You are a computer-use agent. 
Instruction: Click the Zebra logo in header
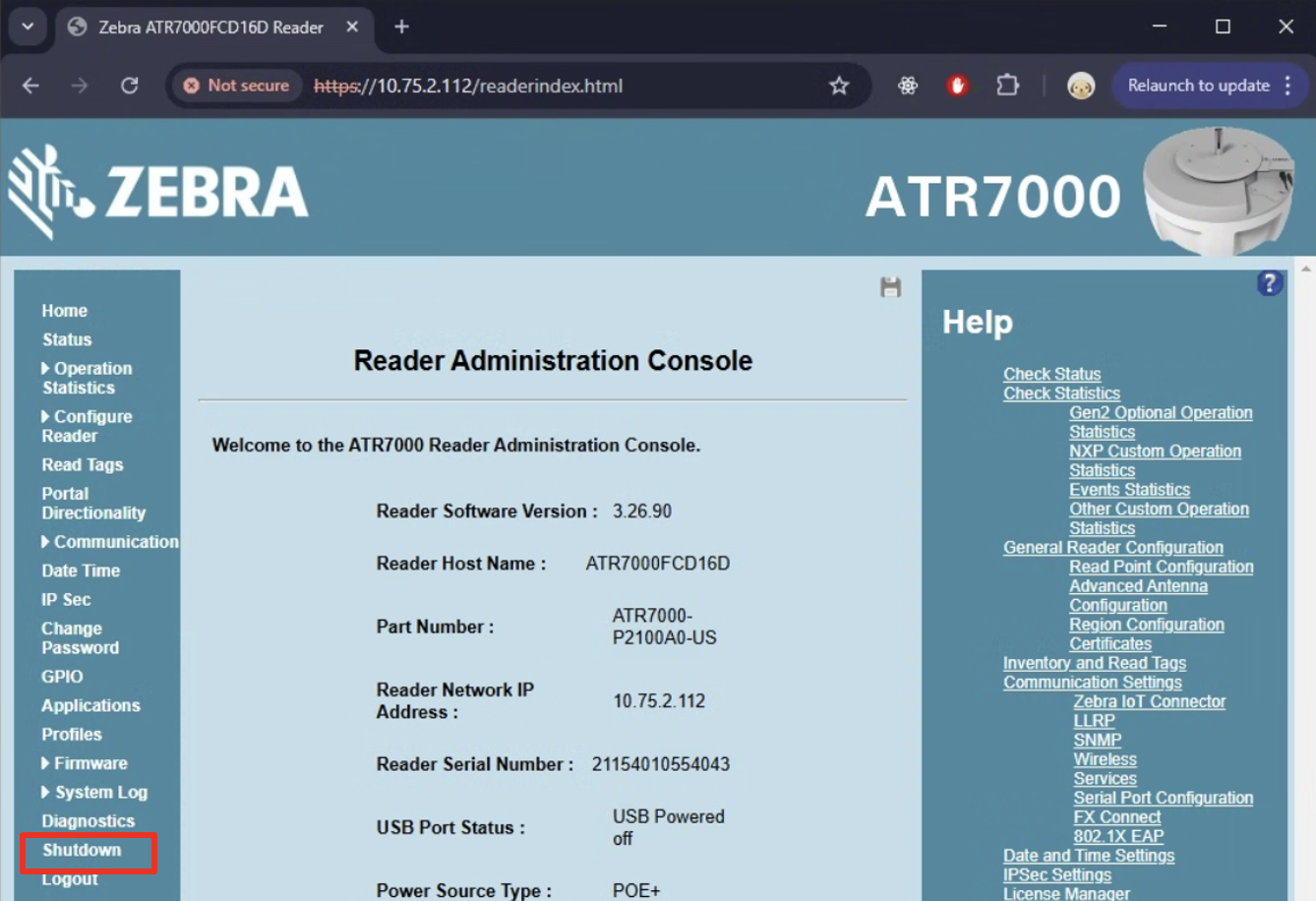click(158, 192)
